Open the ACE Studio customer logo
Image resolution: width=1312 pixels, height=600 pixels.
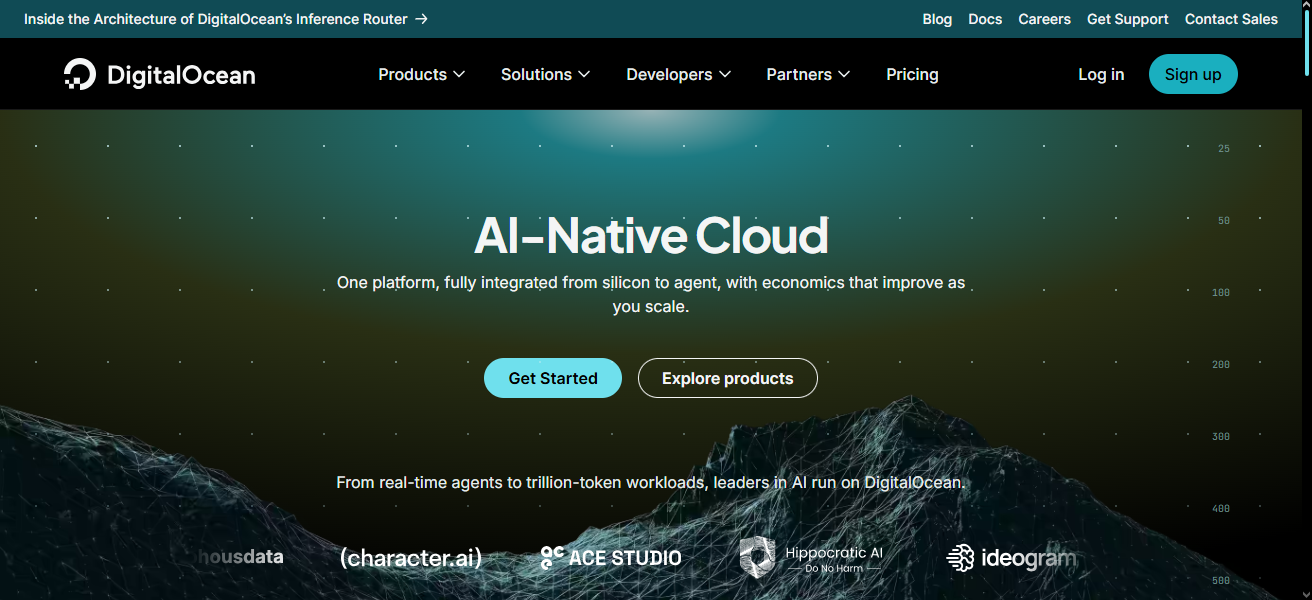click(x=611, y=558)
